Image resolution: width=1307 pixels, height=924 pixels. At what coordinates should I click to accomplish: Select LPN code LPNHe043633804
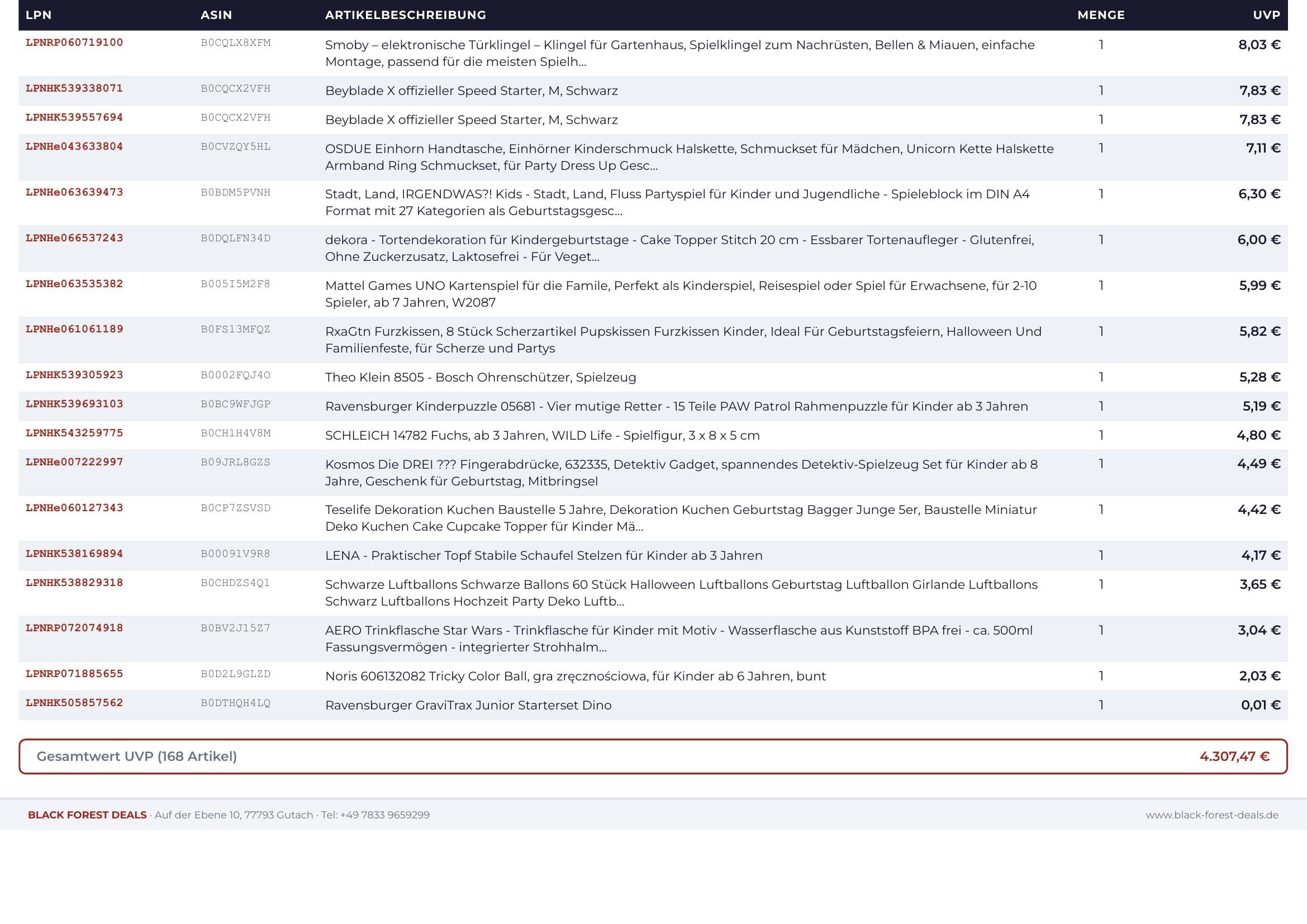pyautogui.click(x=74, y=146)
